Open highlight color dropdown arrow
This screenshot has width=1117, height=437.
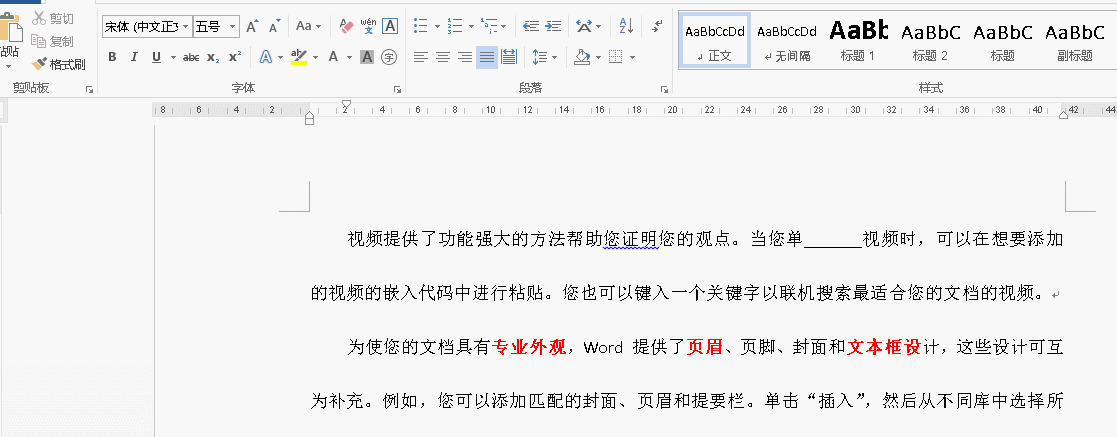coord(316,57)
